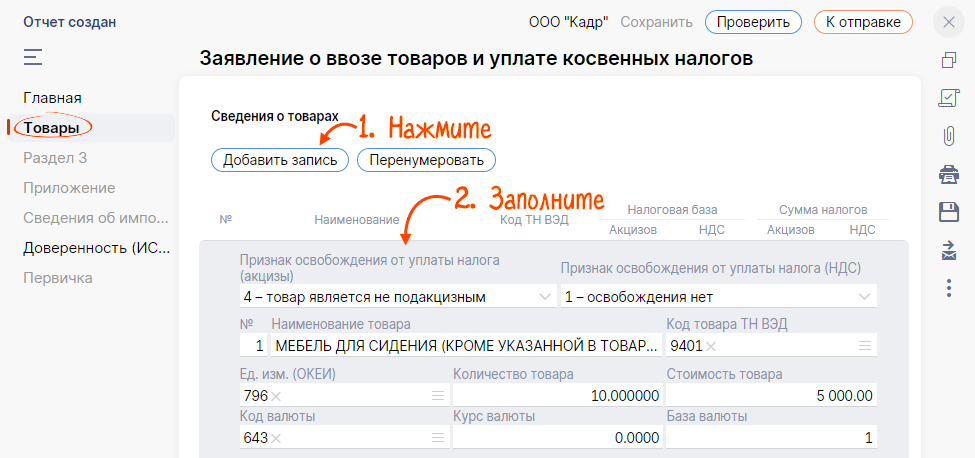The width and height of the screenshot is (975, 458).
Task: Open the currency code list
Action: tap(437, 438)
